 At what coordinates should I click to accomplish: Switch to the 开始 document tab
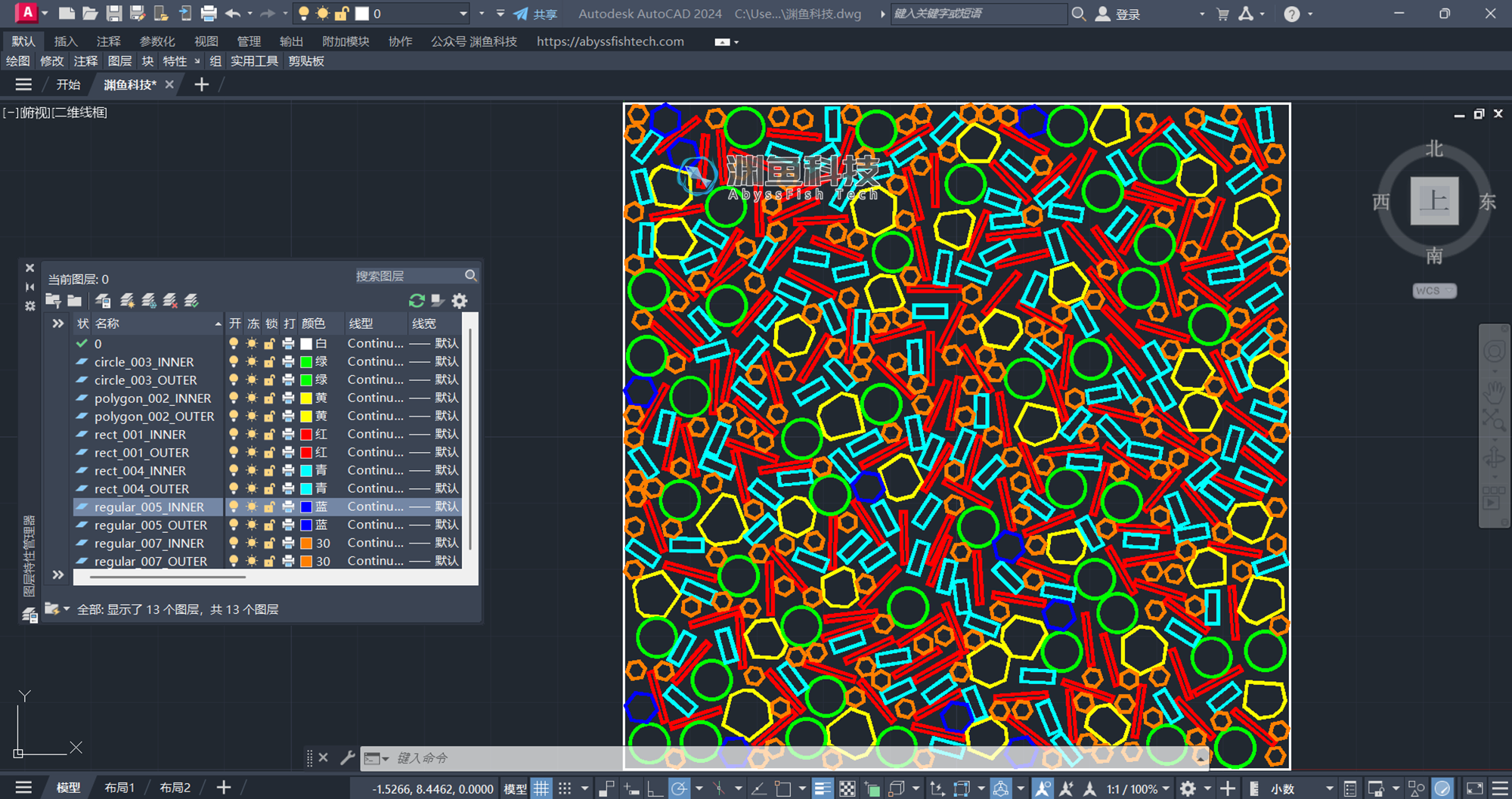pyautogui.click(x=68, y=85)
